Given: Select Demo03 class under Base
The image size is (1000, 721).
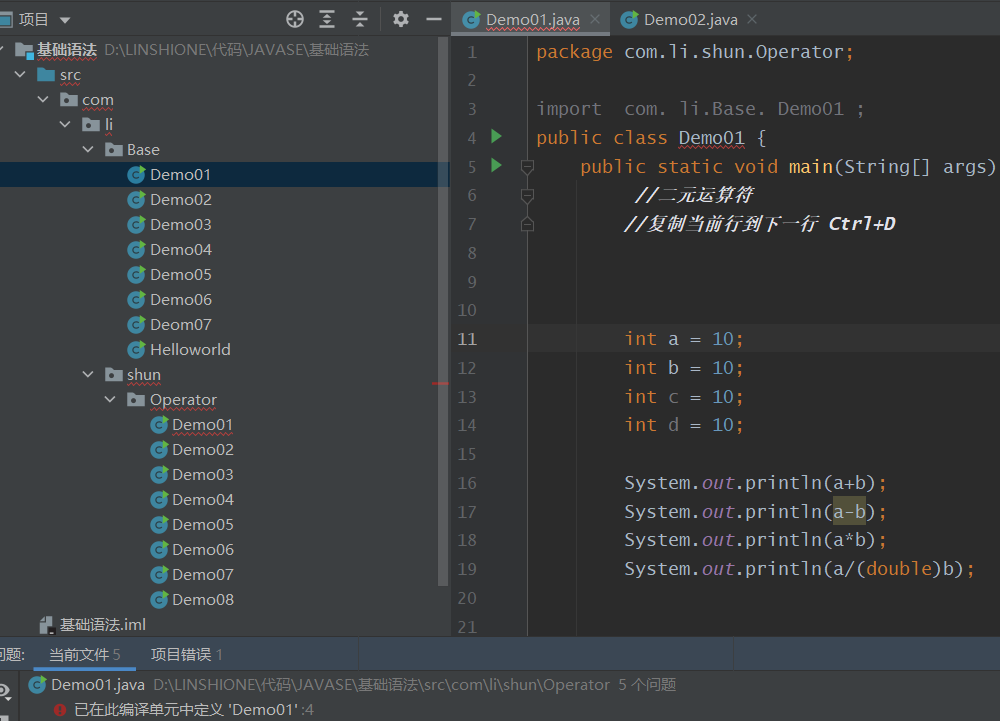Looking at the screenshot, I should point(180,224).
